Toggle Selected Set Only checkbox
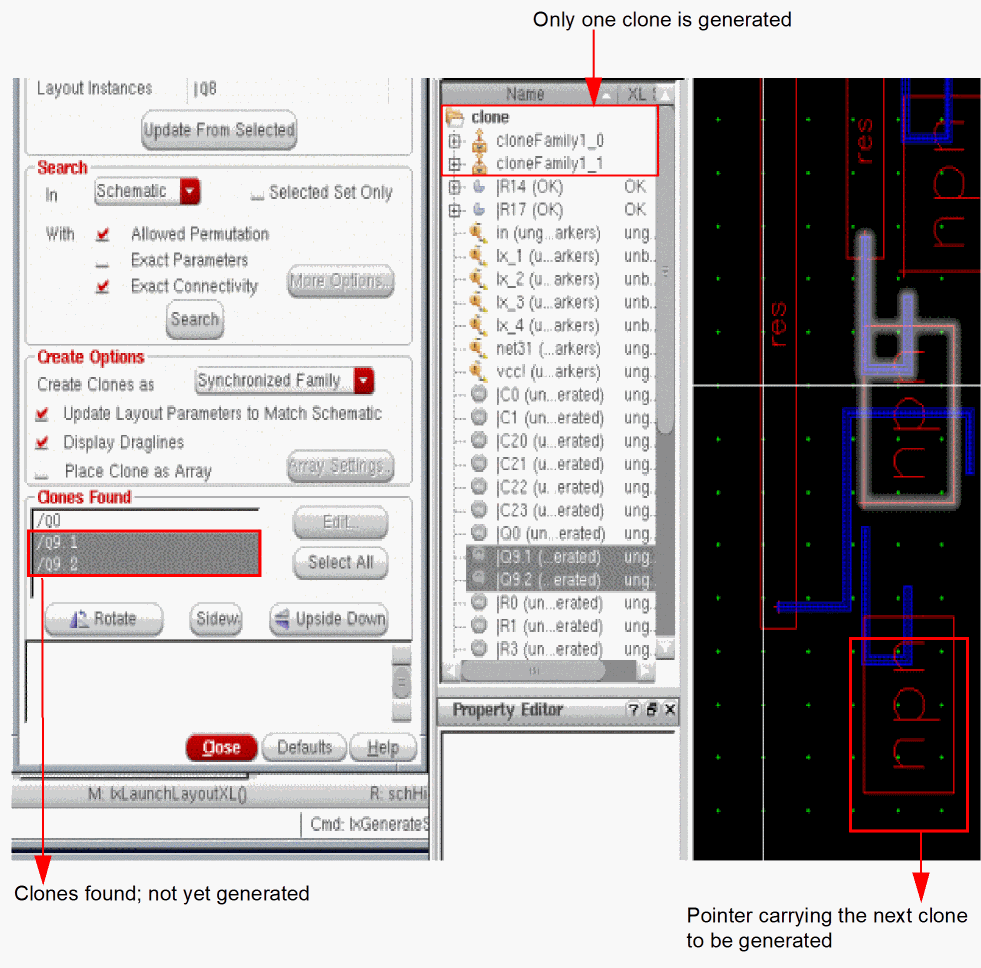The height and width of the screenshot is (968, 981). (x=257, y=195)
